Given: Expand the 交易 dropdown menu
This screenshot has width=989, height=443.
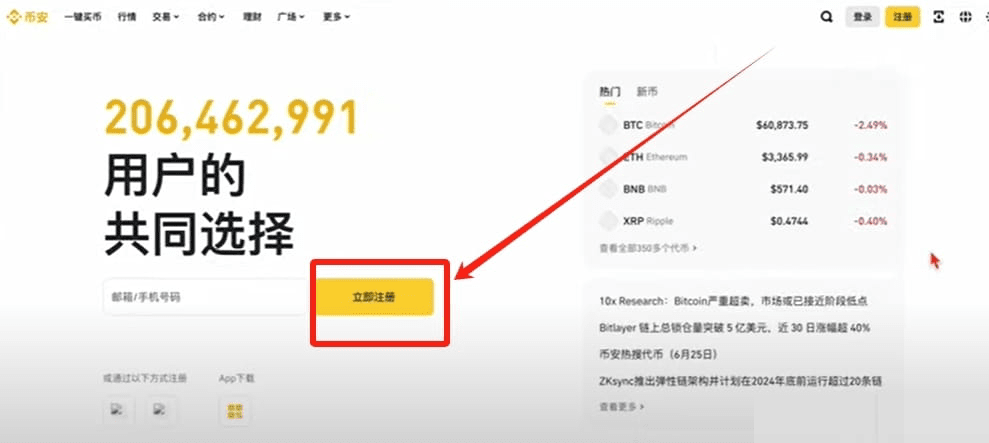Looking at the screenshot, I should click(165, 17).
